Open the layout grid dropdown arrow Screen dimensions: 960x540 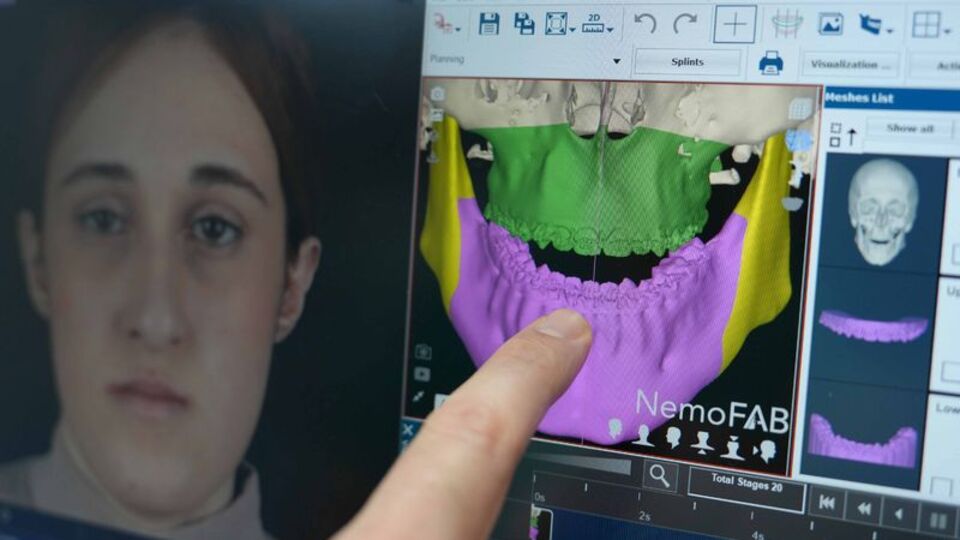click(947, 31)
